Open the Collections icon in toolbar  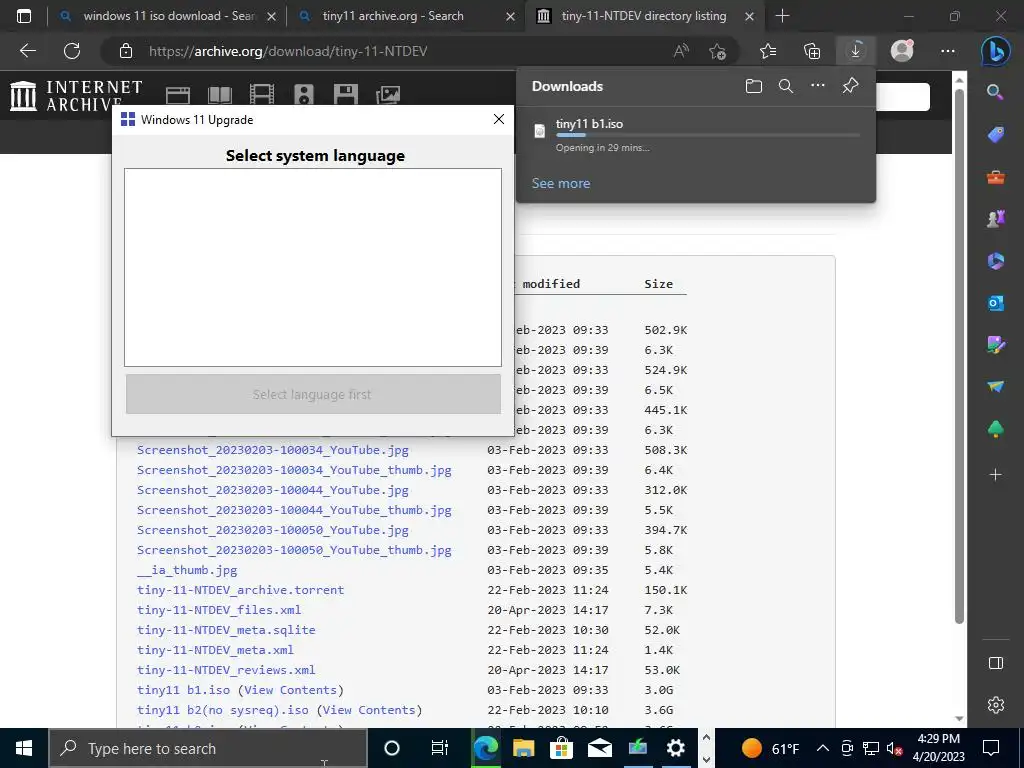[x=812, y=51]
